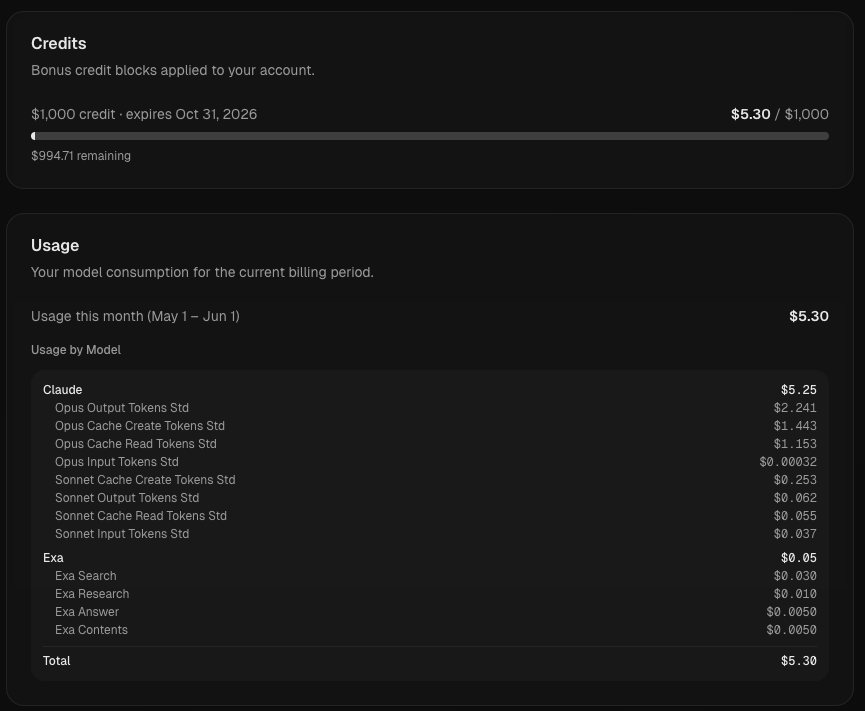Click the Sonnet Cache Create Tokens Std row
Image resolution: width=865 pixels, height=711 pixels.
tap(436, 480)
